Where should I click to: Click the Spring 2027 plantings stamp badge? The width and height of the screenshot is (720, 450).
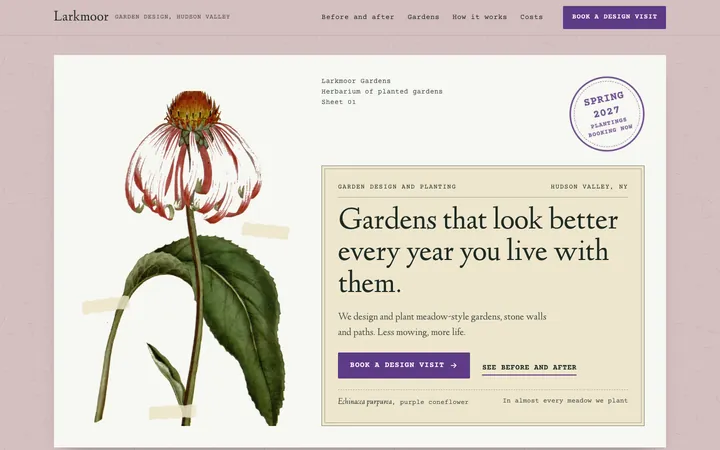pos(607,113)
